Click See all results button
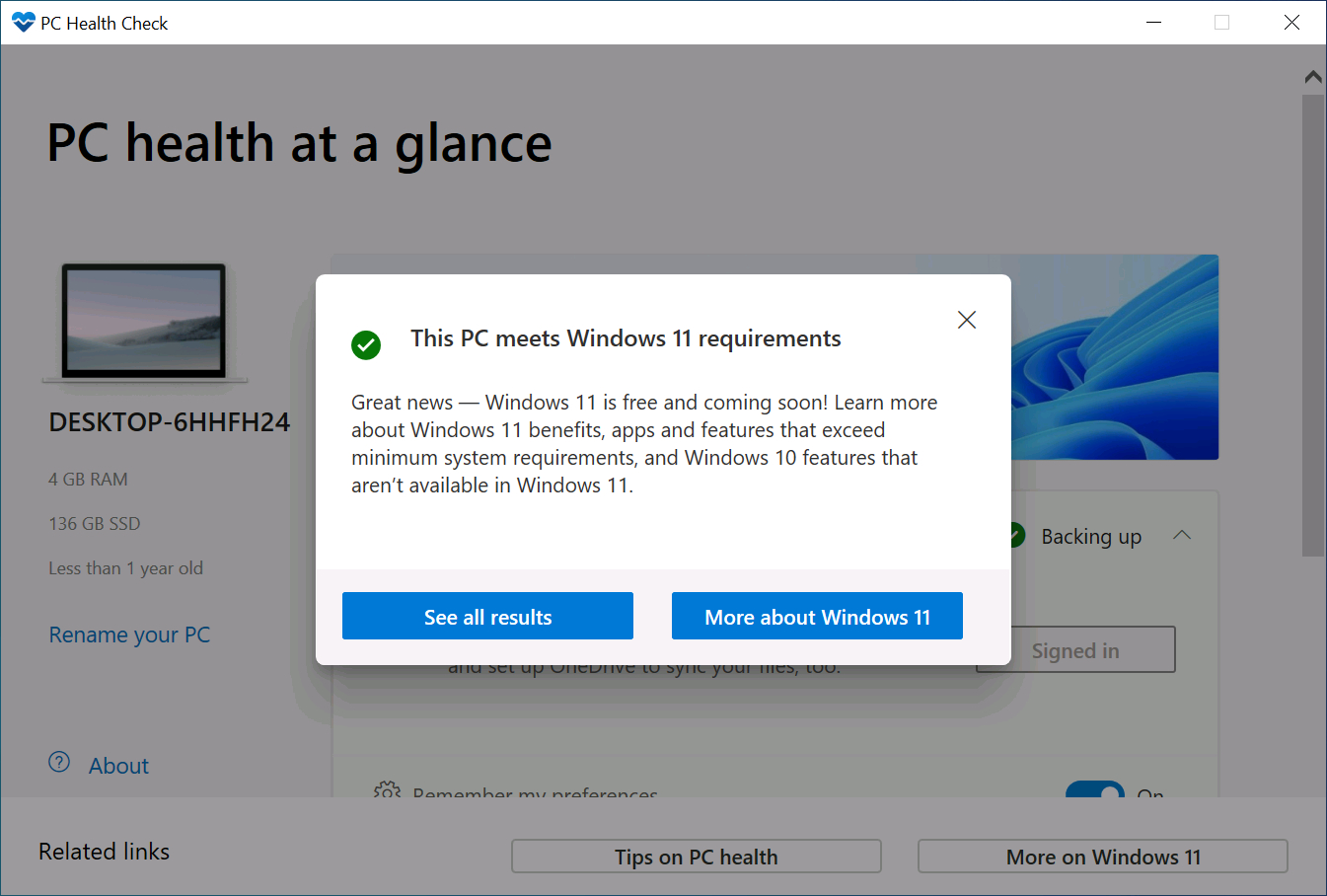 (x=487, y=616)
